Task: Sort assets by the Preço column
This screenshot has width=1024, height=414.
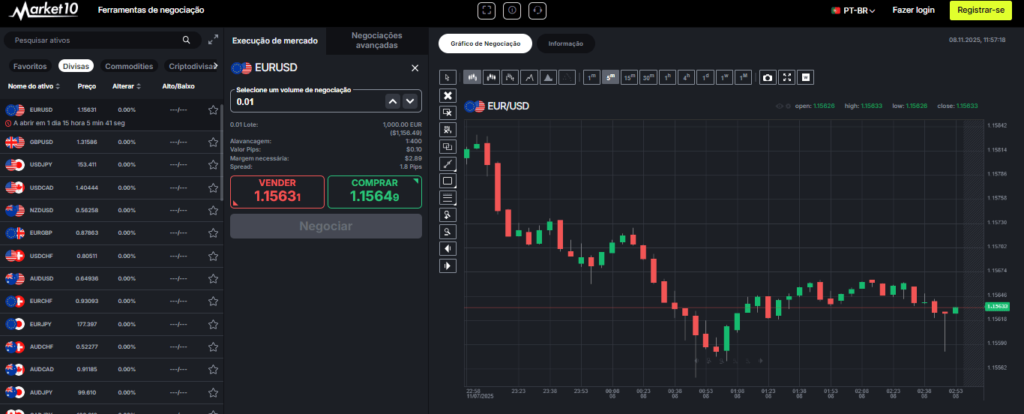Action: (87, 86)
